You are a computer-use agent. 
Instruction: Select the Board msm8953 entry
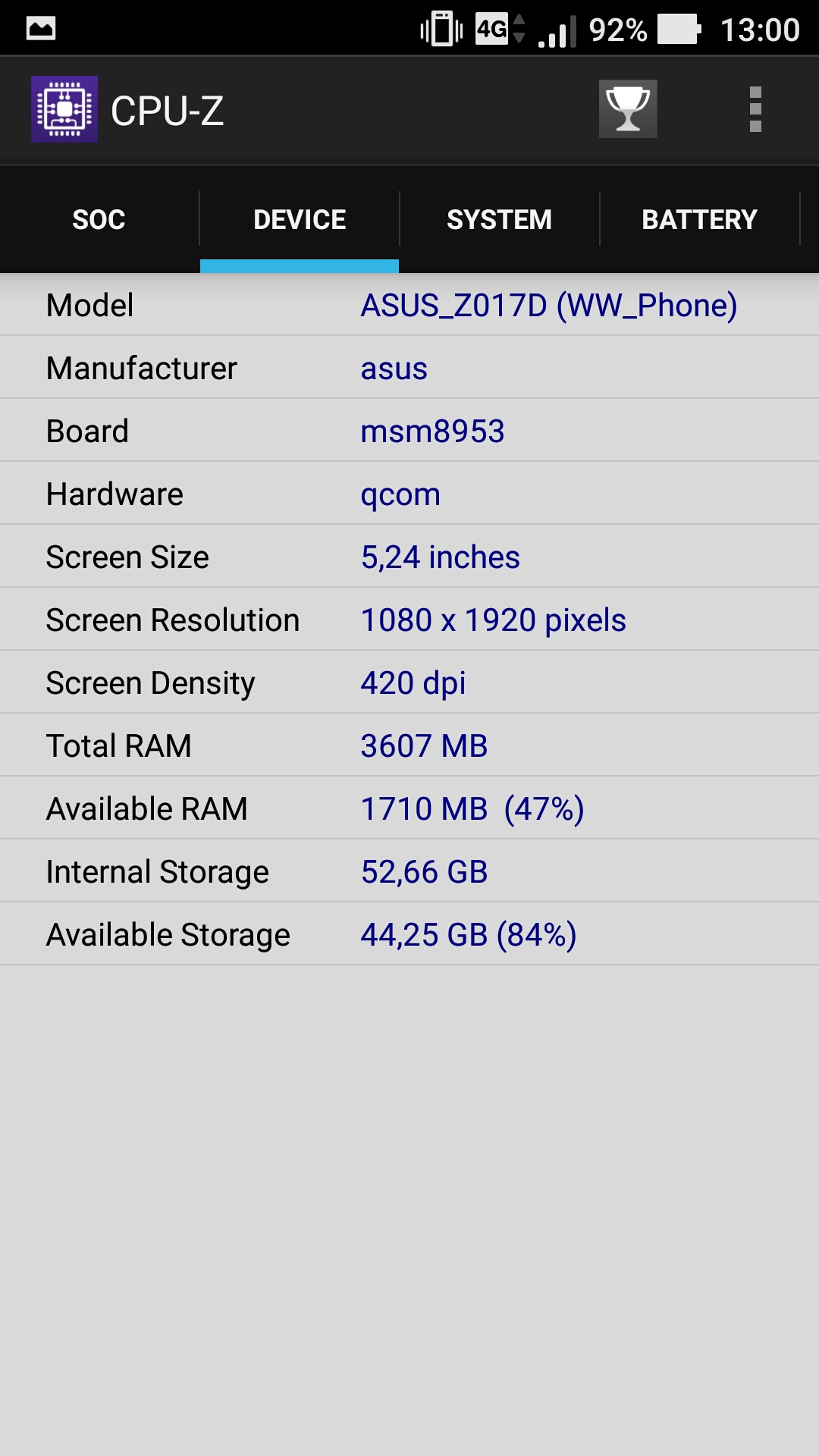(409, 431)
